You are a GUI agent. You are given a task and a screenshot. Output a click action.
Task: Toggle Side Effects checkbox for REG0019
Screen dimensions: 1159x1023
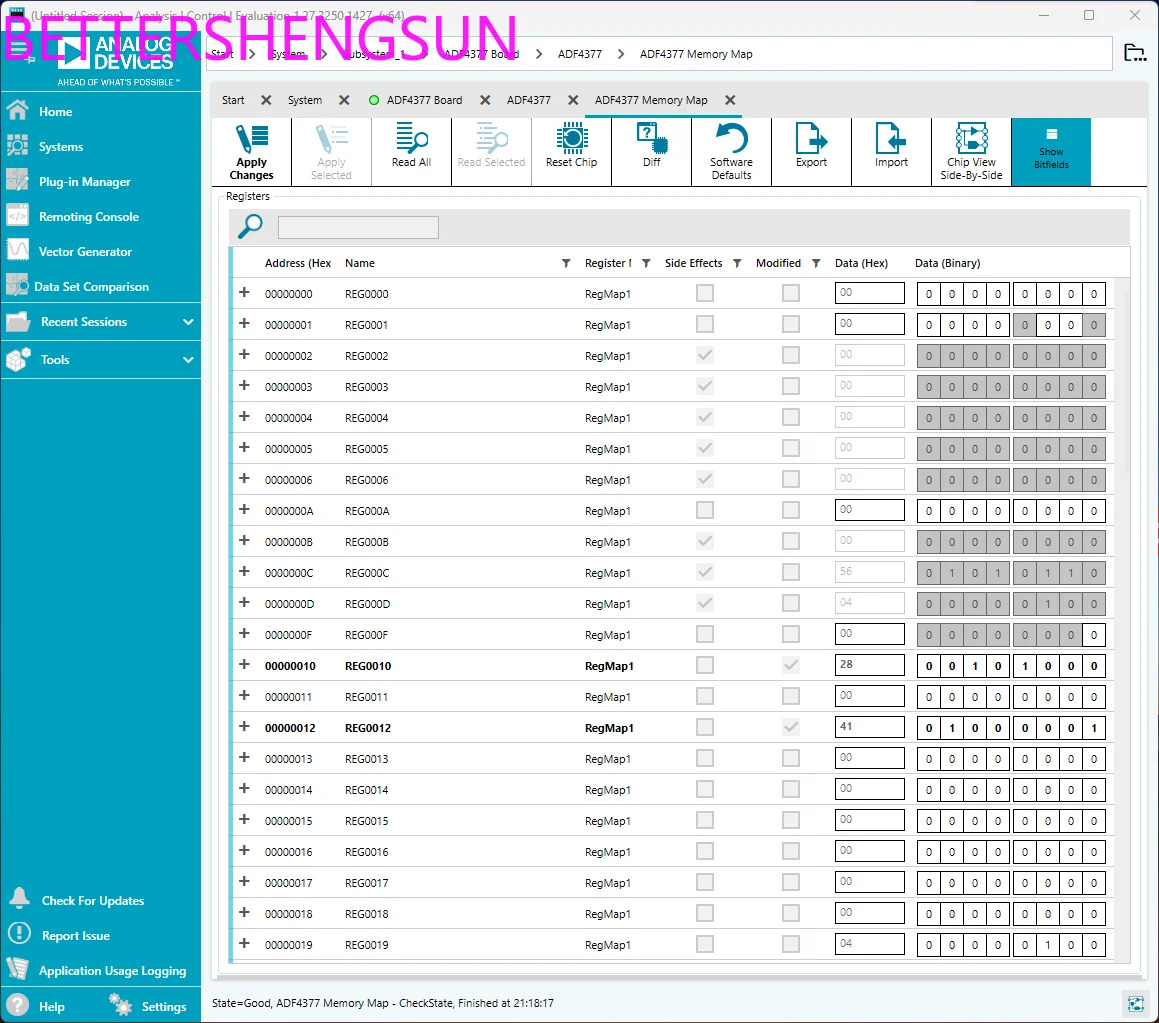(x=705, y=944)
